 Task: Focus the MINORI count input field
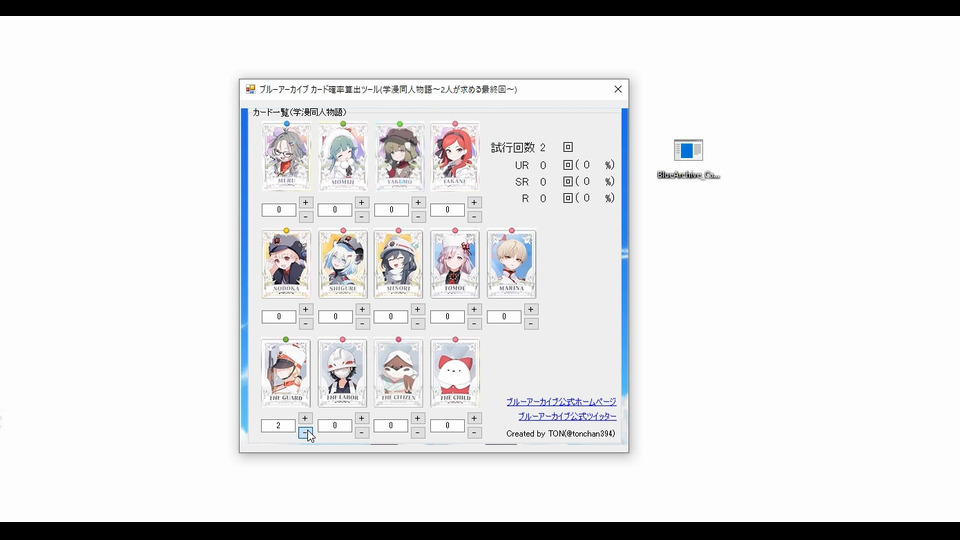[x=391, y=317]
